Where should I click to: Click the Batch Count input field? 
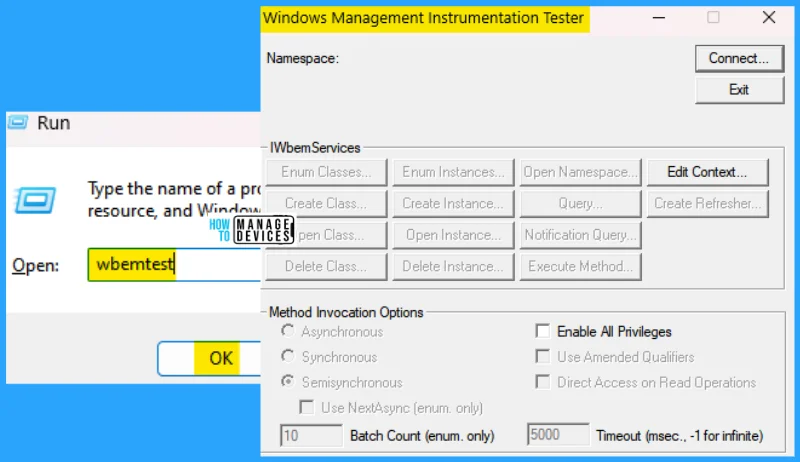(311, 435)
